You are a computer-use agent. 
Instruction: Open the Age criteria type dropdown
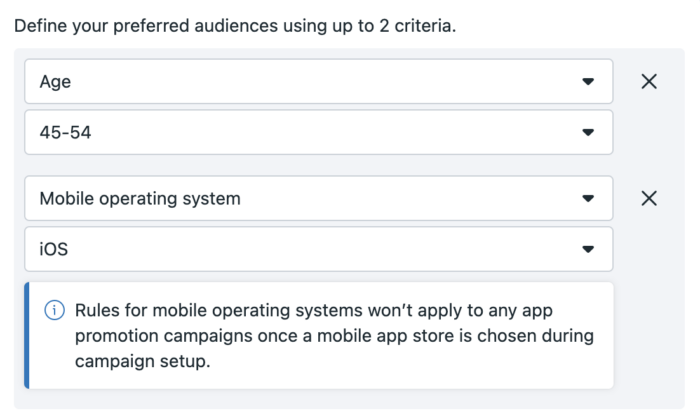click(319, 81)
